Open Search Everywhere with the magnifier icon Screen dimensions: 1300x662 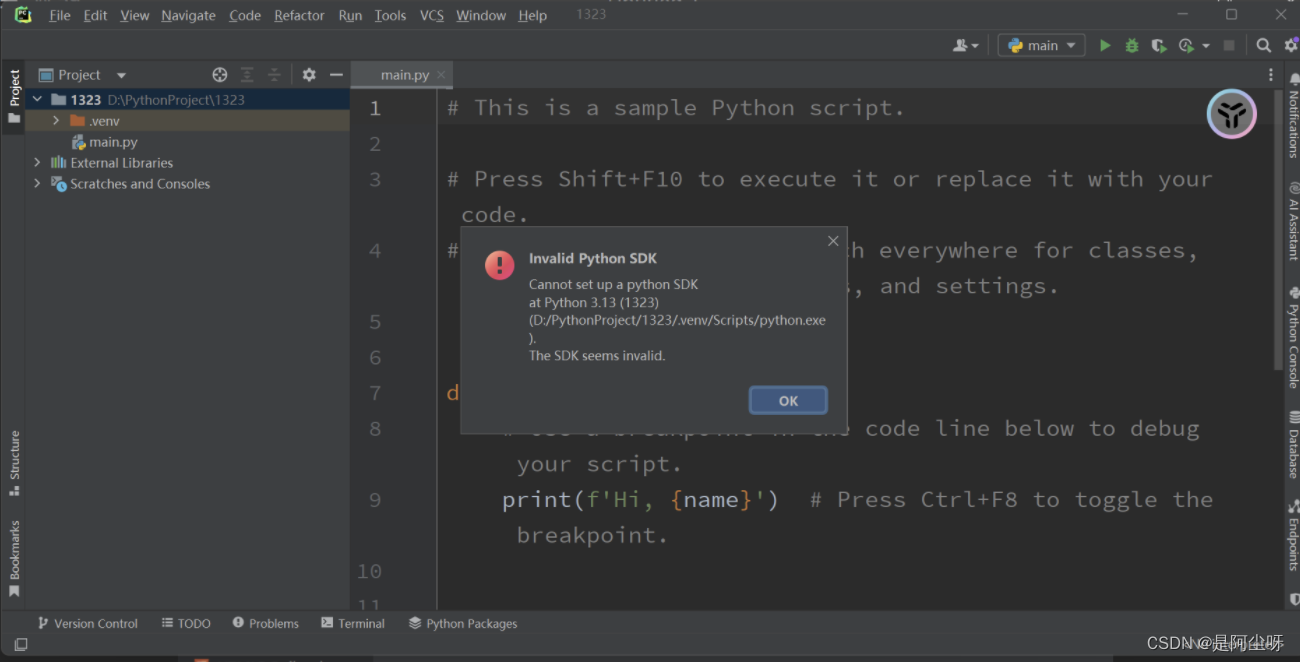point(1262,45)
